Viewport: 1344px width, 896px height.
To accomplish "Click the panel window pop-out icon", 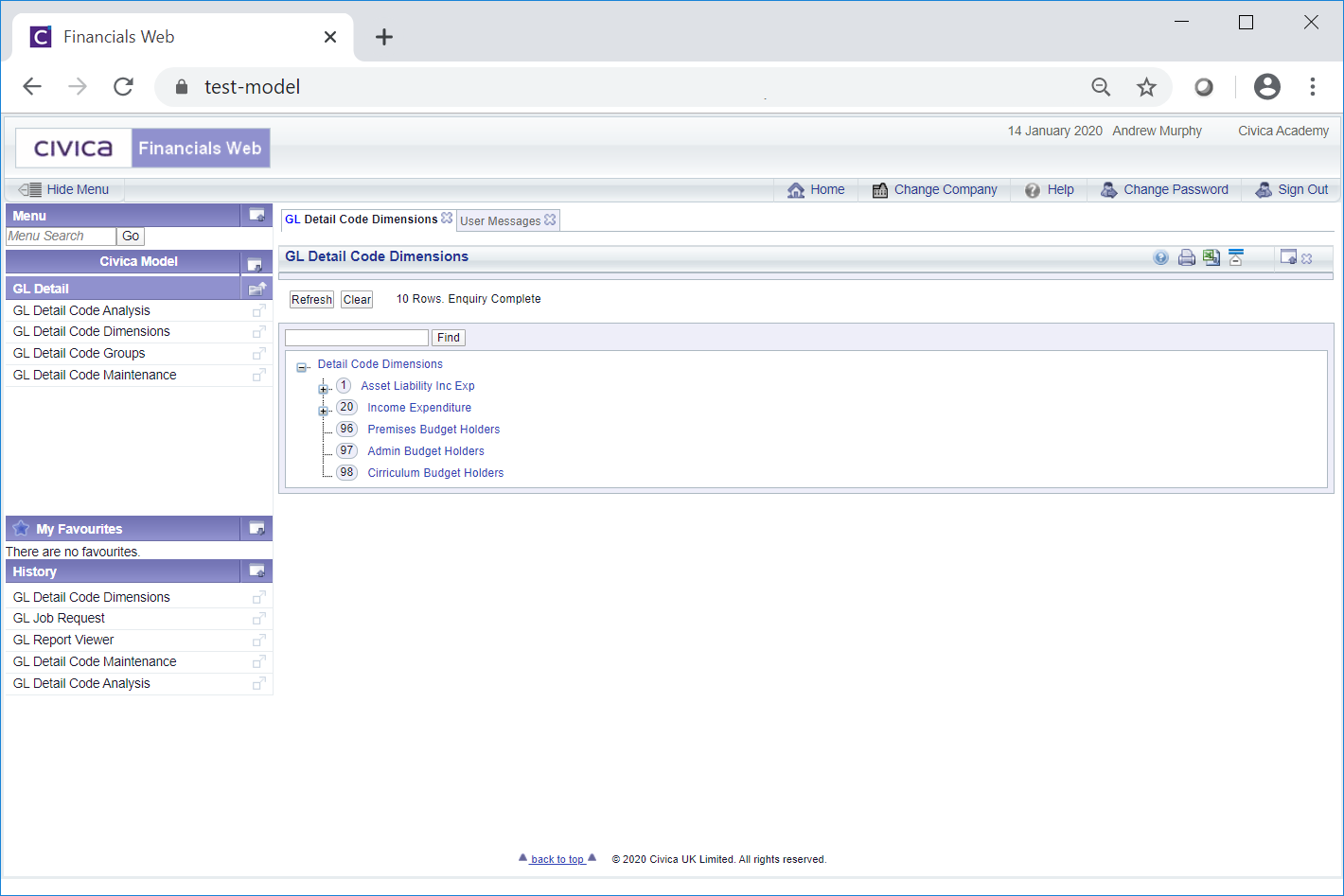I will [x=1288, y=257].
